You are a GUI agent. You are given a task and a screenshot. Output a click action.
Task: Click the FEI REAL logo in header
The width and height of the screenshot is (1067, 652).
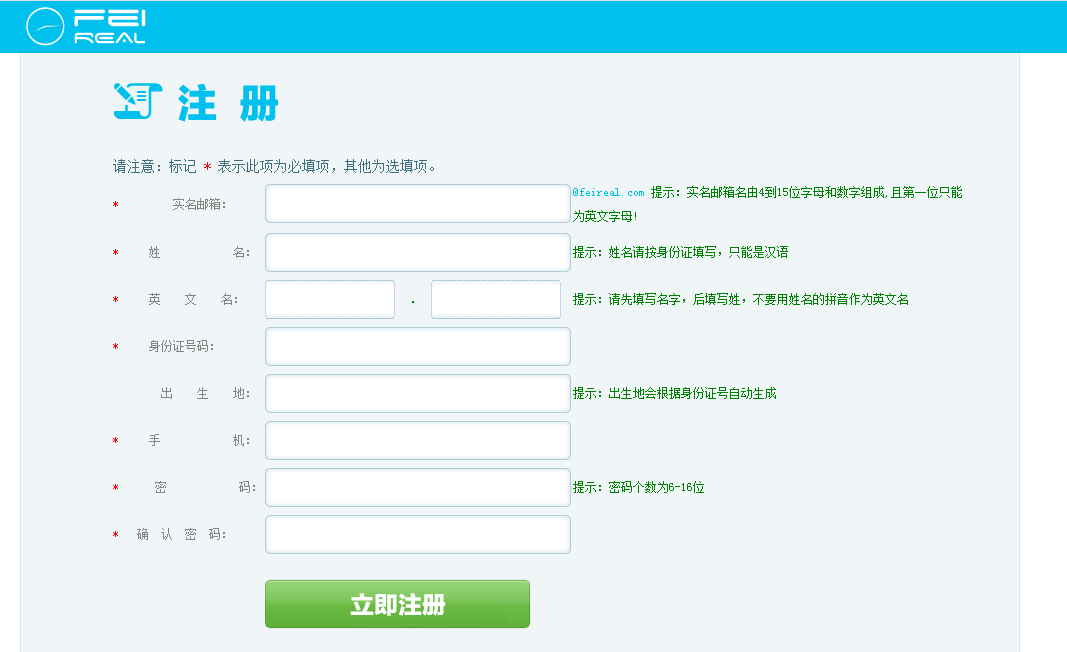86,27
